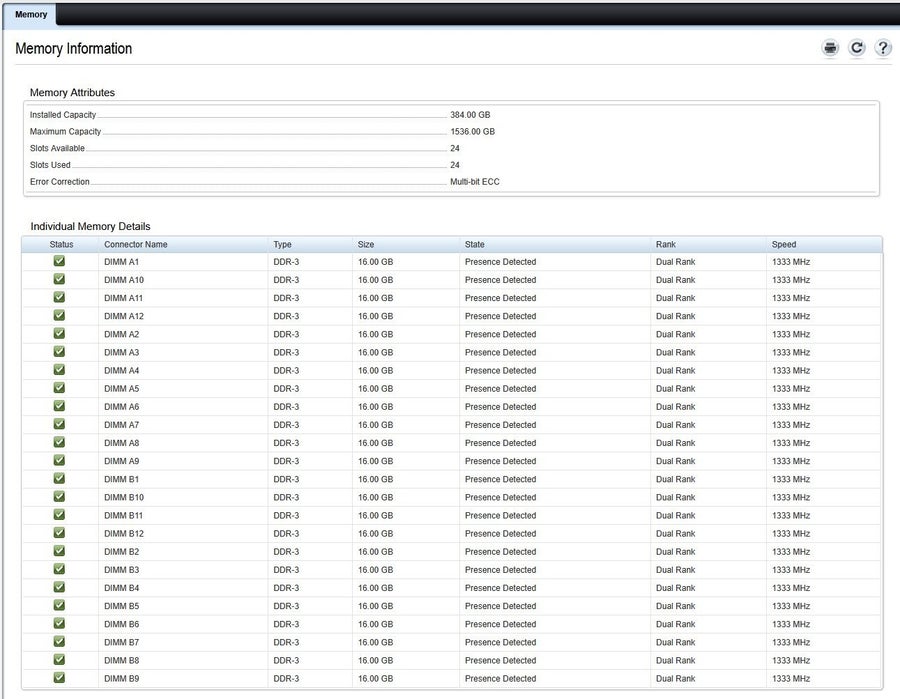Click the green status icon for DIMM B9
The width and height of the screenshot is (900, 699).
coord(59,678)
